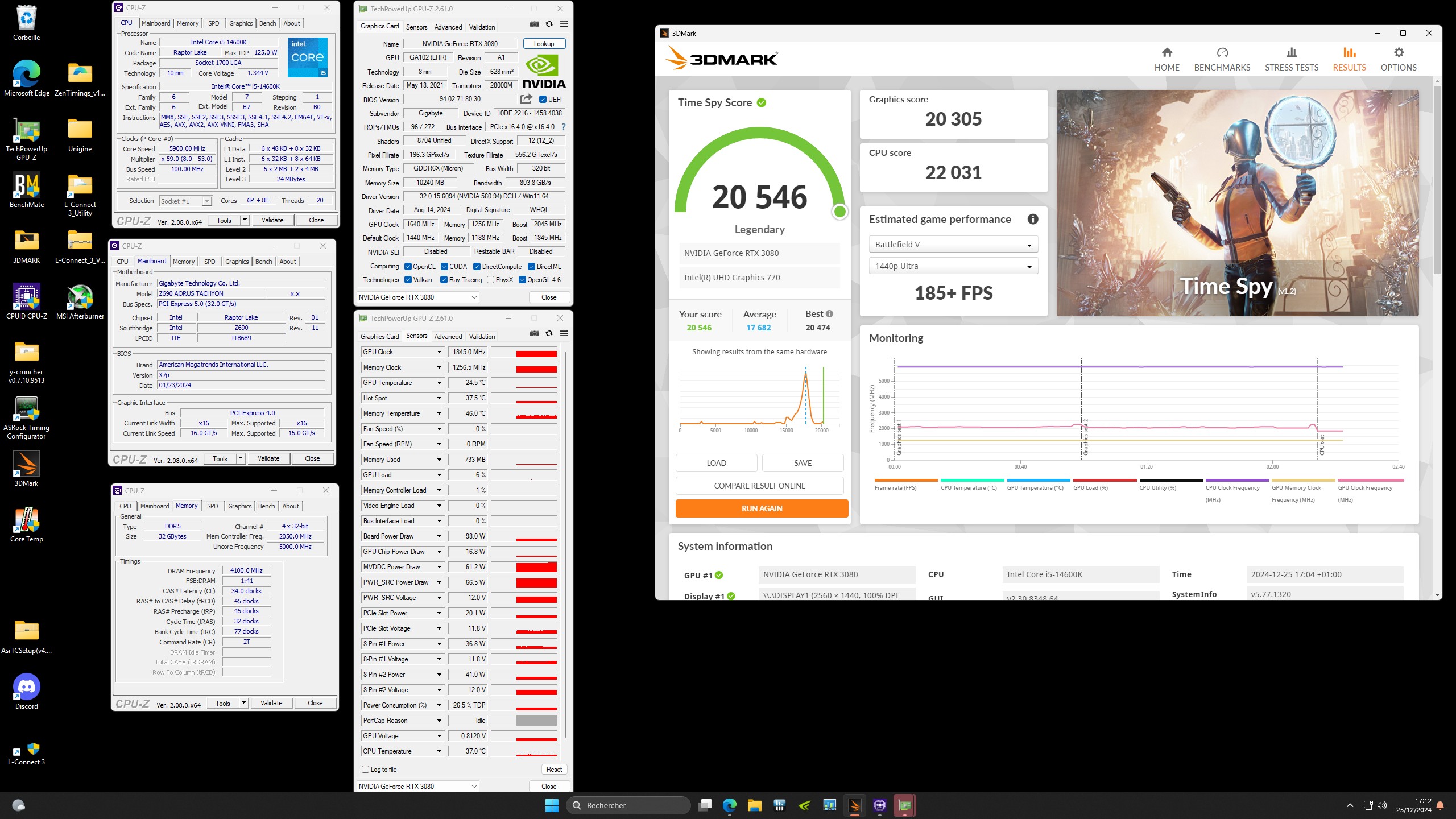This screenshot has width=1456, height=819.
Task: Click 3DMark icon on taskbar
Action: 854,805
